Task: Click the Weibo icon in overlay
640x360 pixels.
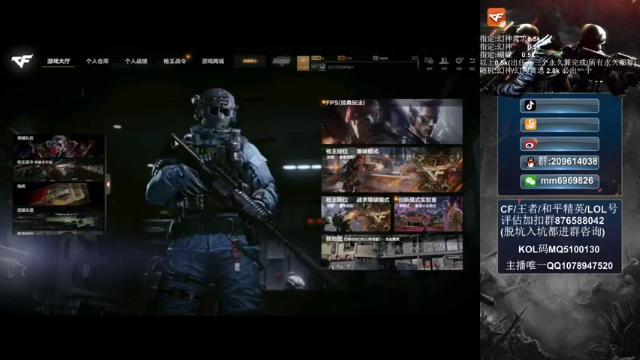Action: click(530, 144)
